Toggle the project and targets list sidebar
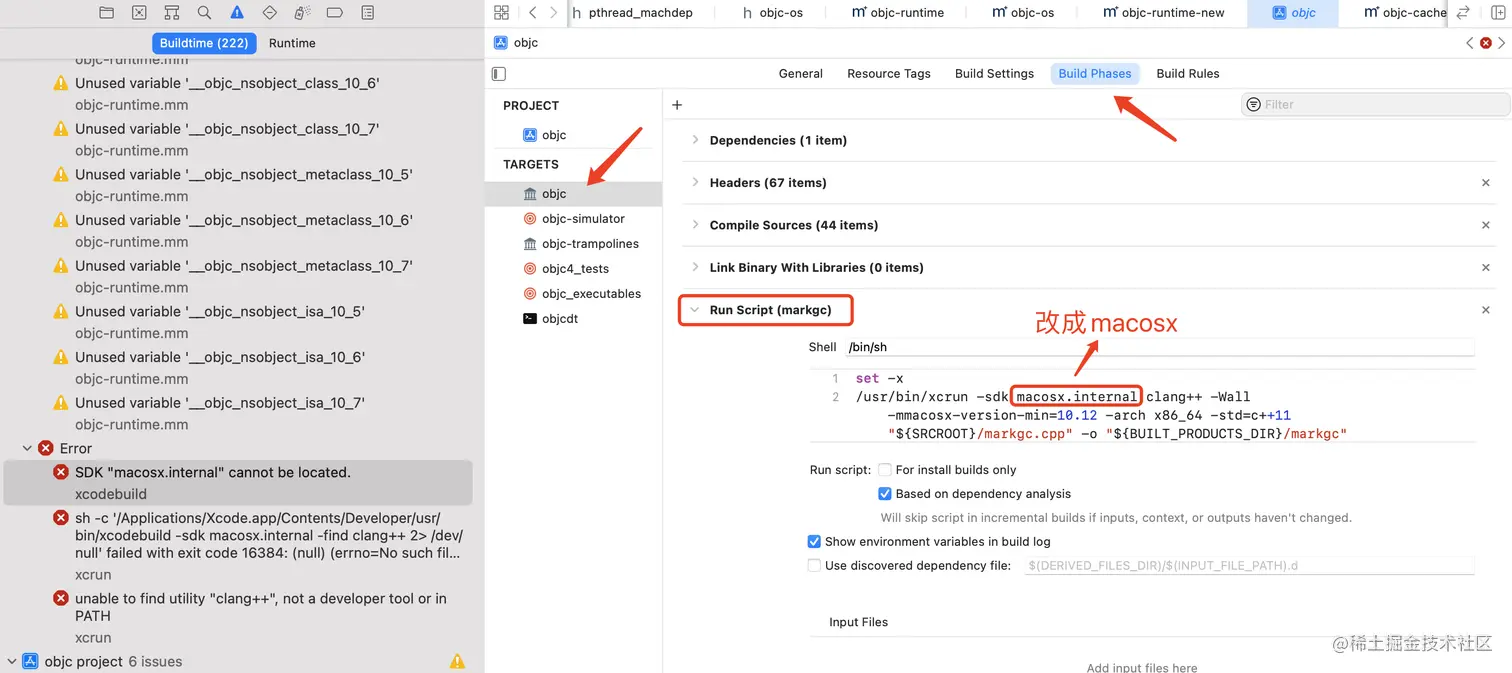Viewport: 1512px width, 673px height. pos(499,74)
